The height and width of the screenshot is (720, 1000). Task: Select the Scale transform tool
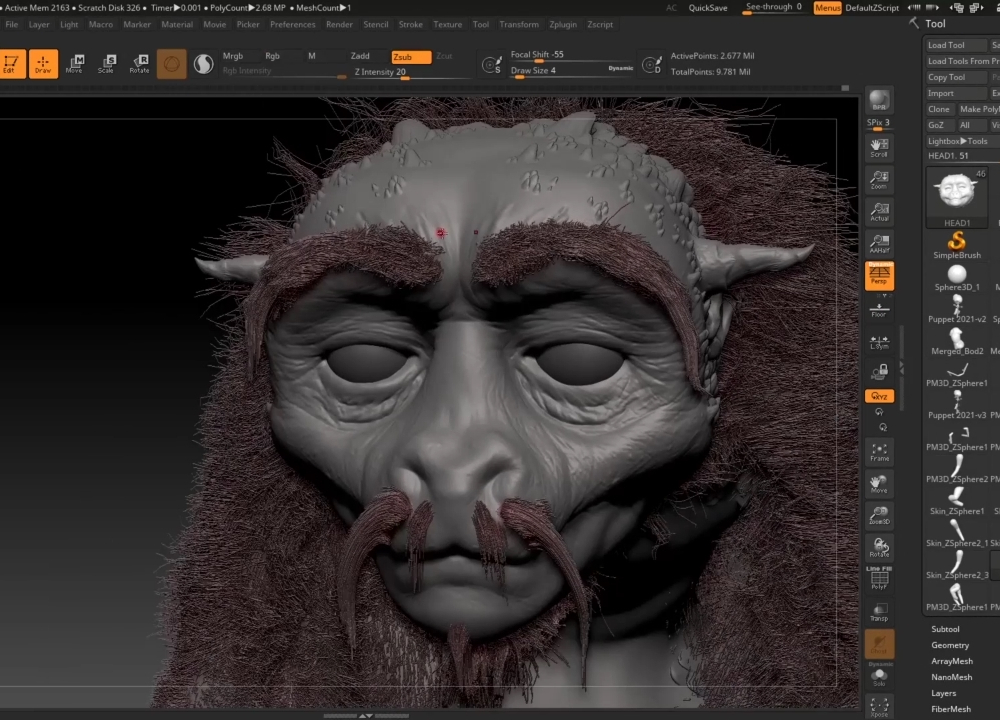click(x=106, y=64)
